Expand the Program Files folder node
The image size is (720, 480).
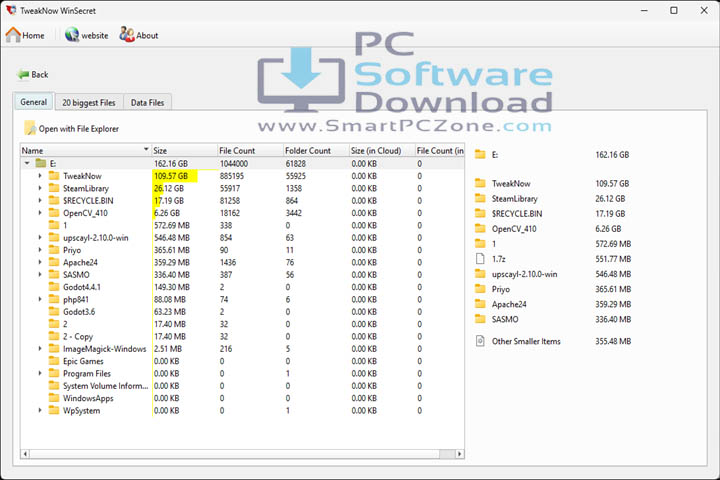click(39, 373)
